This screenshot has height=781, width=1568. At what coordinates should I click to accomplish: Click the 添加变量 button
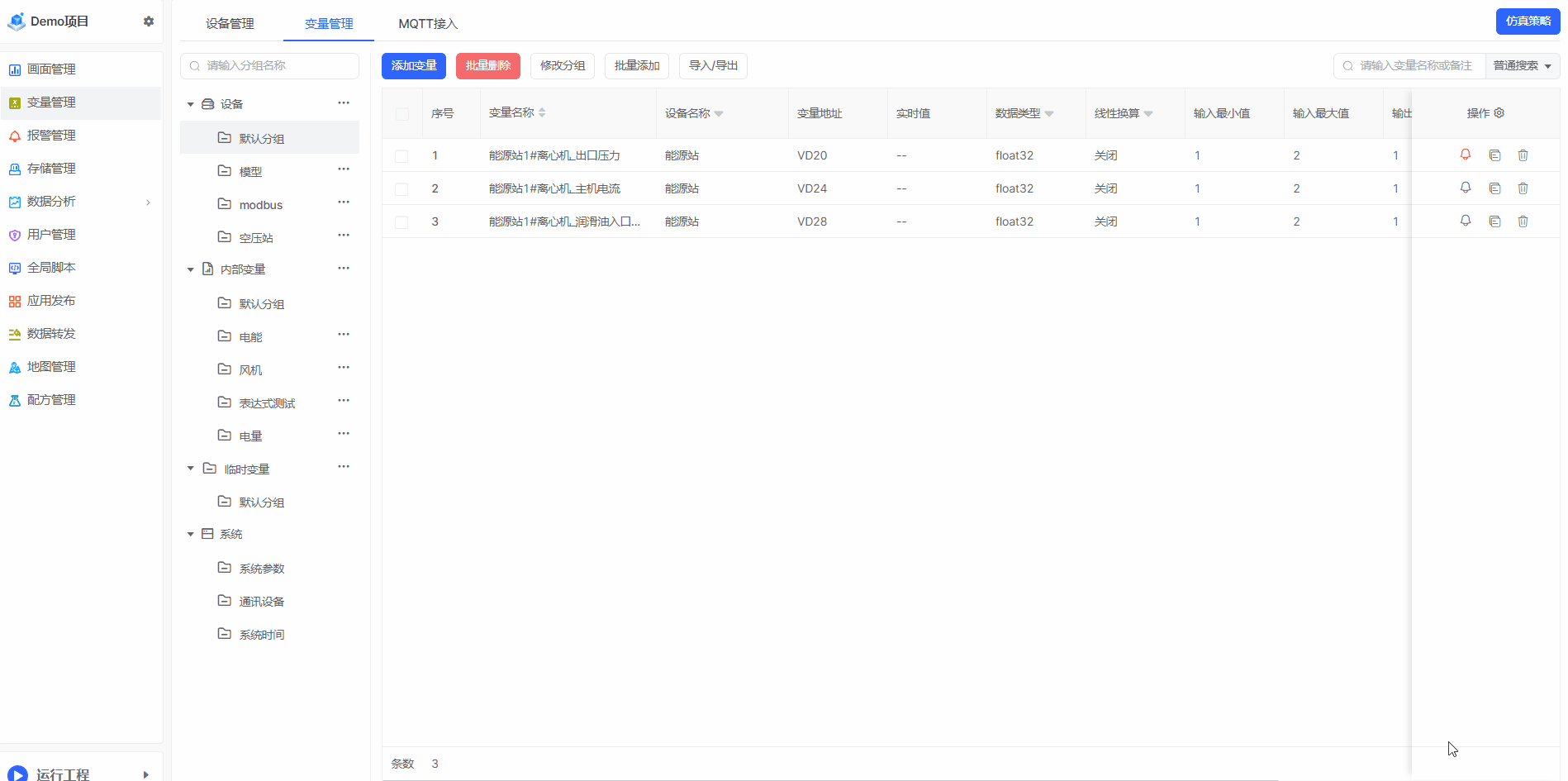[x=413, y=66]
